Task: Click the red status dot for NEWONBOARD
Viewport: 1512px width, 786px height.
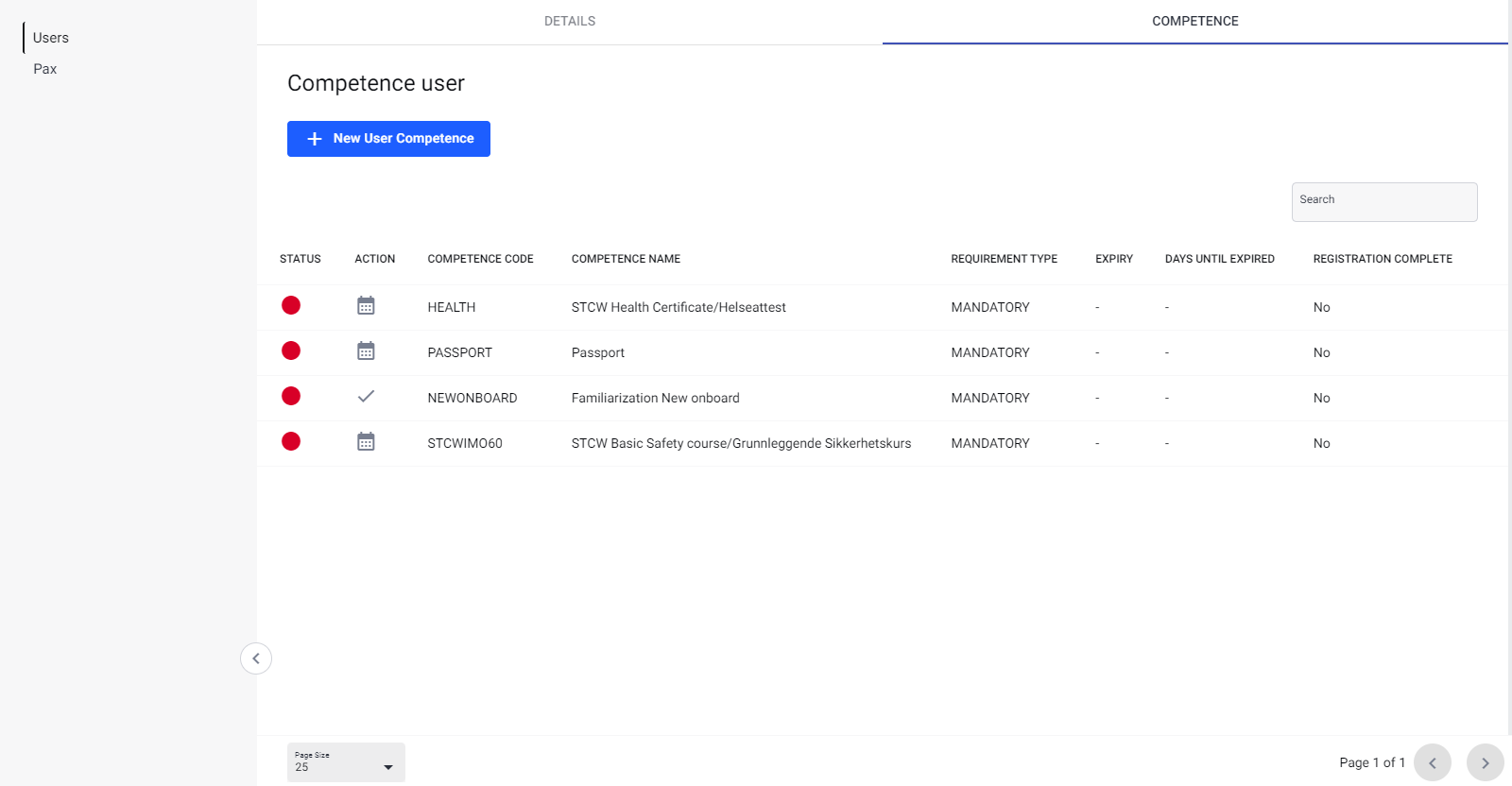Action: coord(291,396)
